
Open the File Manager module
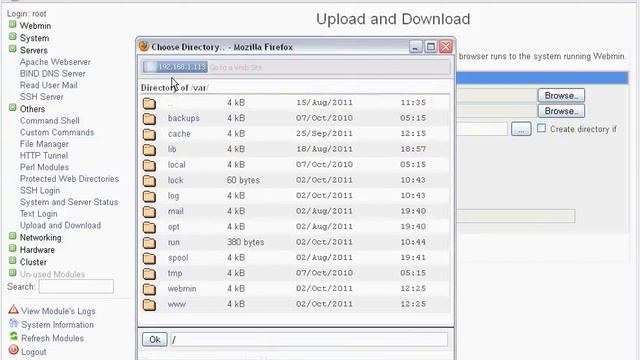[x=44, y=144]
